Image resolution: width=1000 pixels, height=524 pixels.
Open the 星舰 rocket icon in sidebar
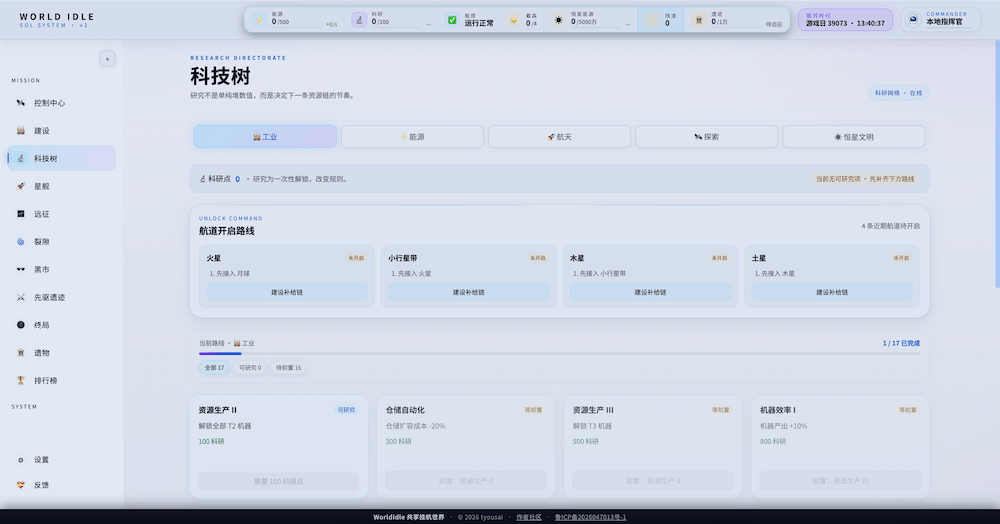coord(20,186)
